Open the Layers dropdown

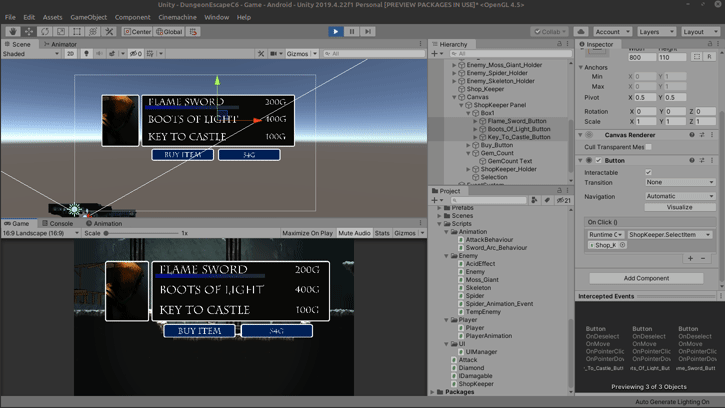tap(656, 31)
